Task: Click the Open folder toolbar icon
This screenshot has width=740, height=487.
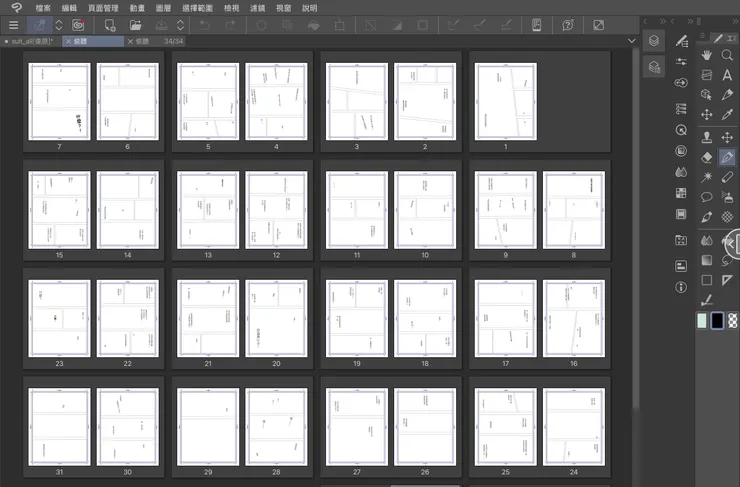Action: click(x=135, y=25)
